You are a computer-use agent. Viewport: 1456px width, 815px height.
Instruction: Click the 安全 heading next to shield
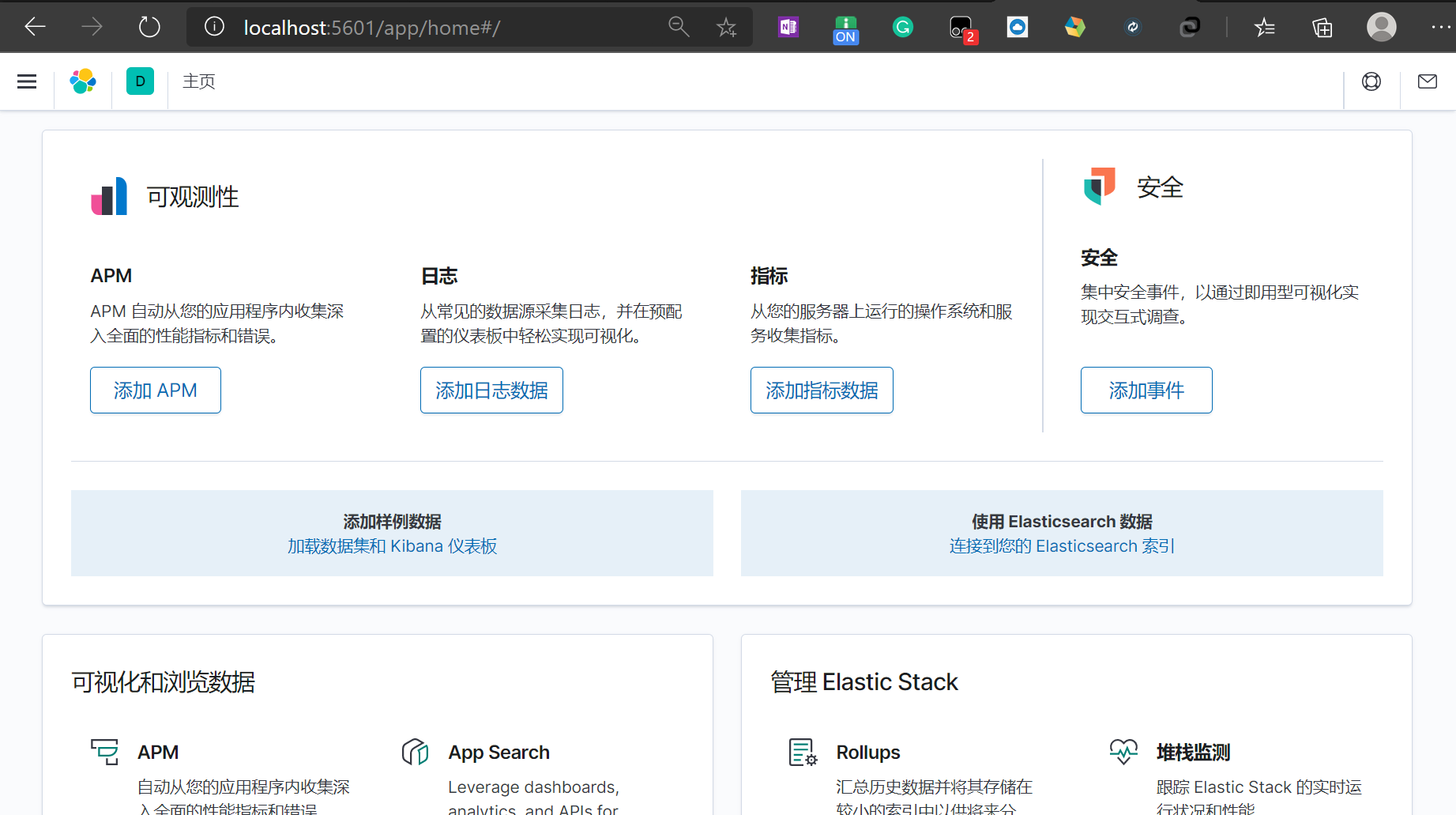pos(1160,187)
